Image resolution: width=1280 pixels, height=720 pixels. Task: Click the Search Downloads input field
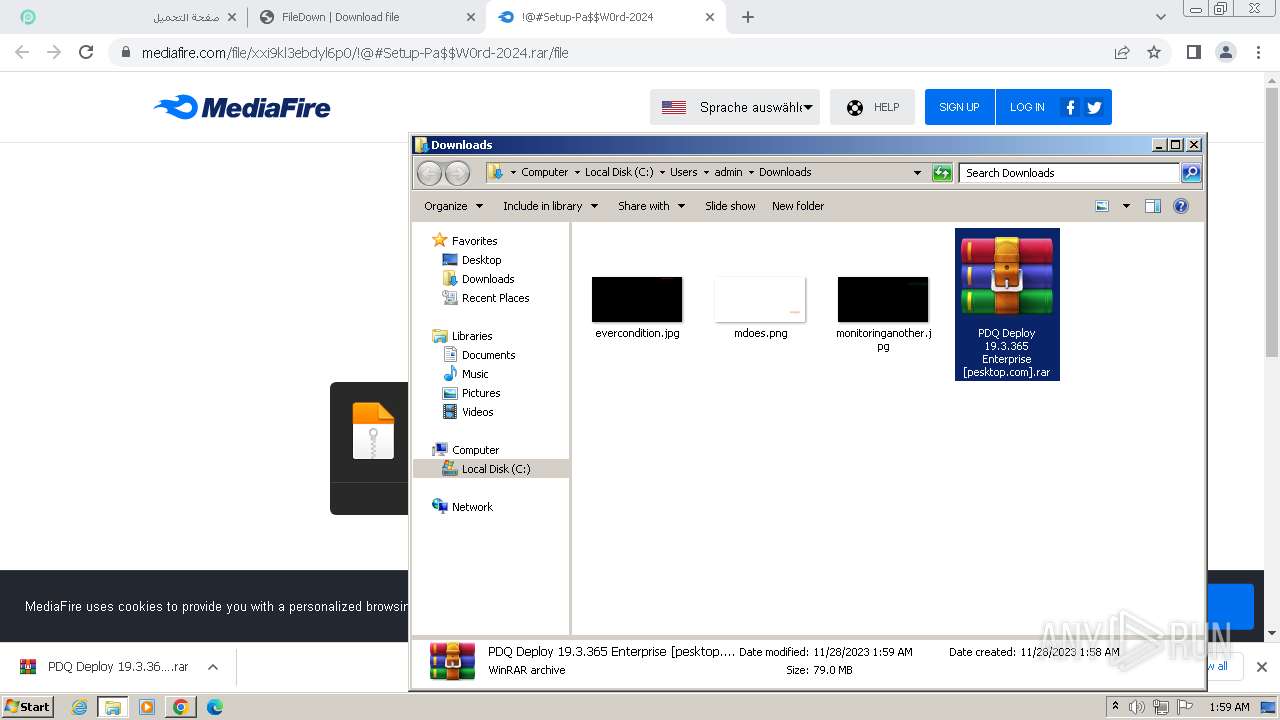click(1069, 173)
